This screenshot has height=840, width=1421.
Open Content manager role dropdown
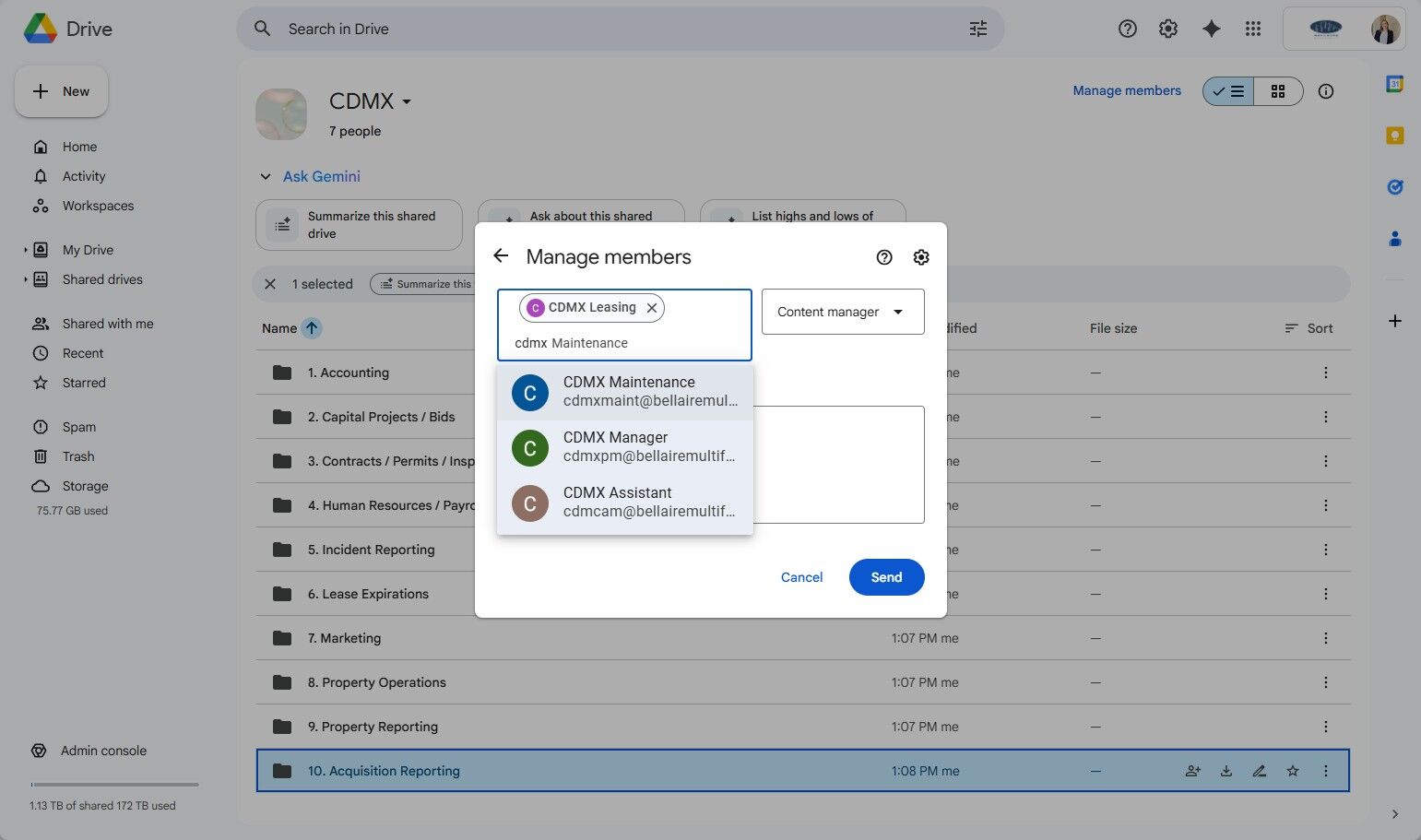pos(843,312)
